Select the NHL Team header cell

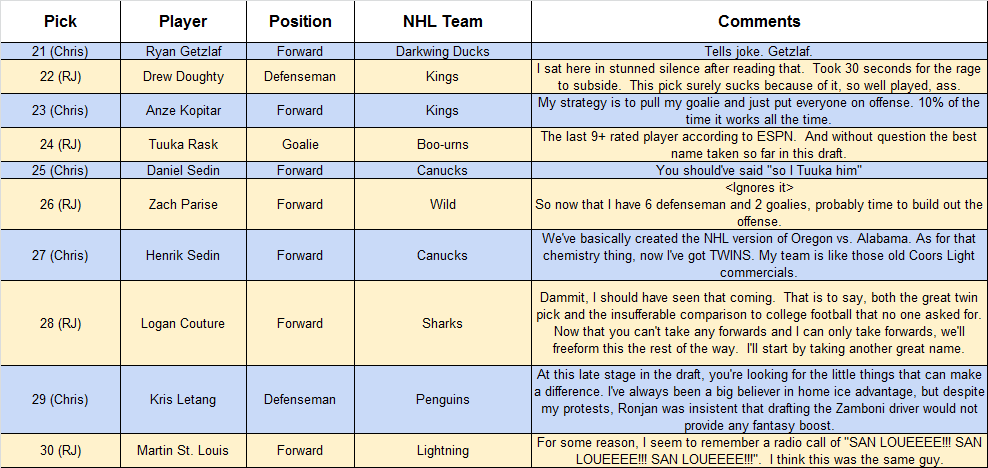pyautogui.click(x=442, y=21)
